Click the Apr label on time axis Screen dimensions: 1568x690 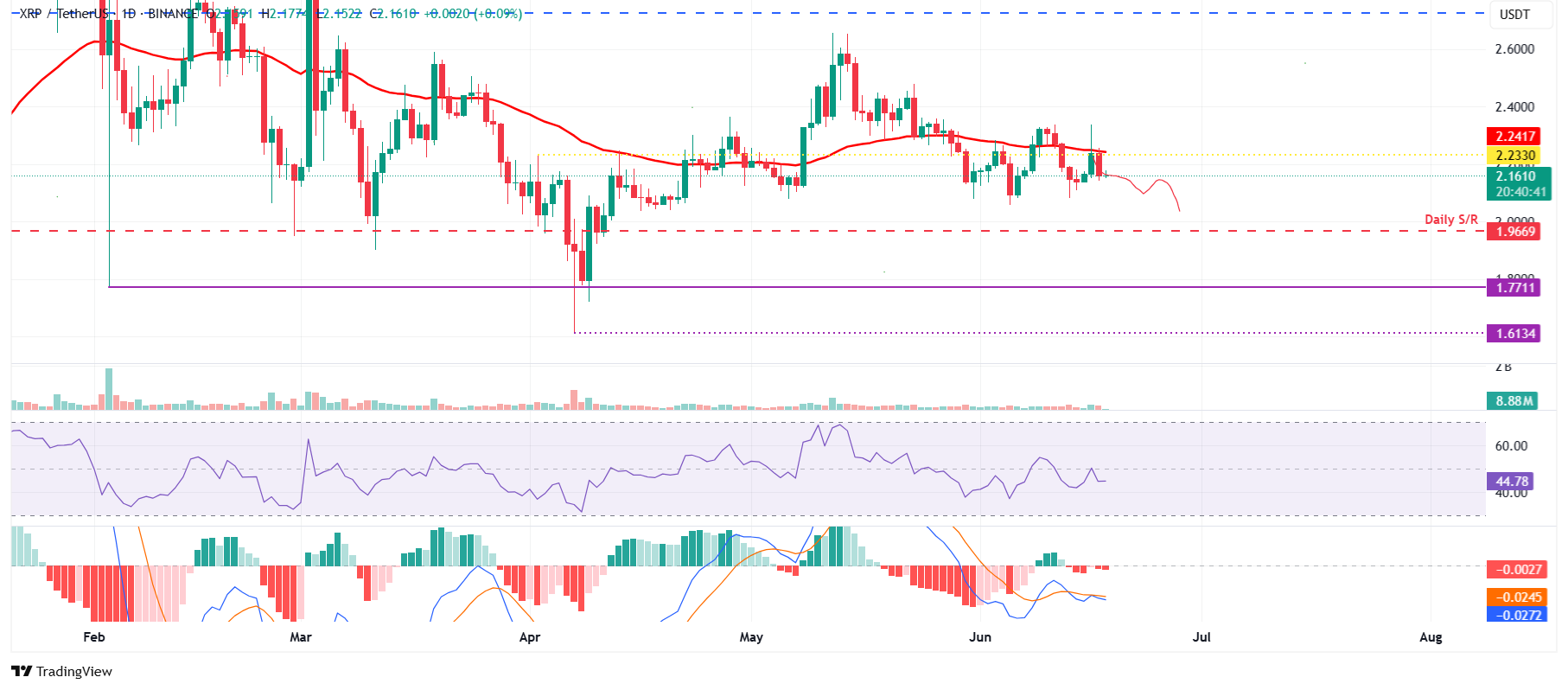[529, 637]
